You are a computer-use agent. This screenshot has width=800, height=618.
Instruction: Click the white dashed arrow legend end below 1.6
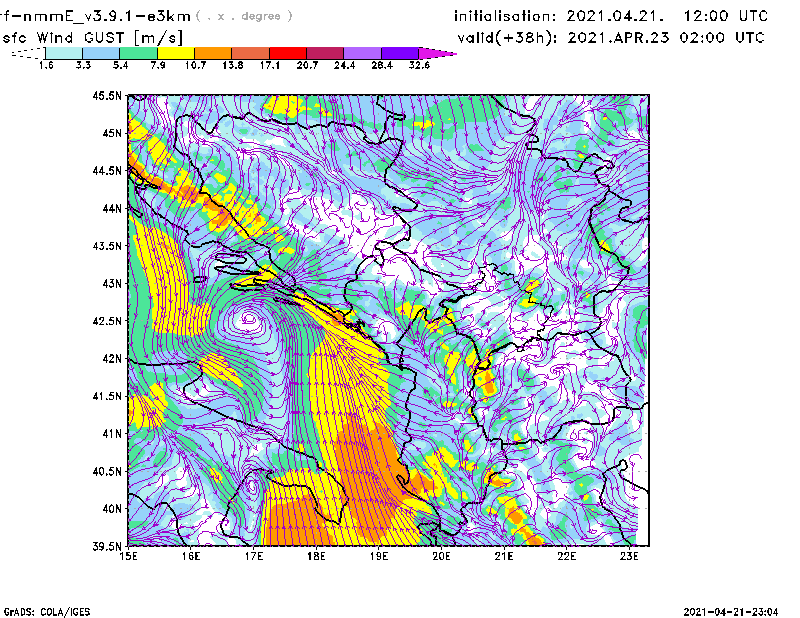[x=28, y=53]
